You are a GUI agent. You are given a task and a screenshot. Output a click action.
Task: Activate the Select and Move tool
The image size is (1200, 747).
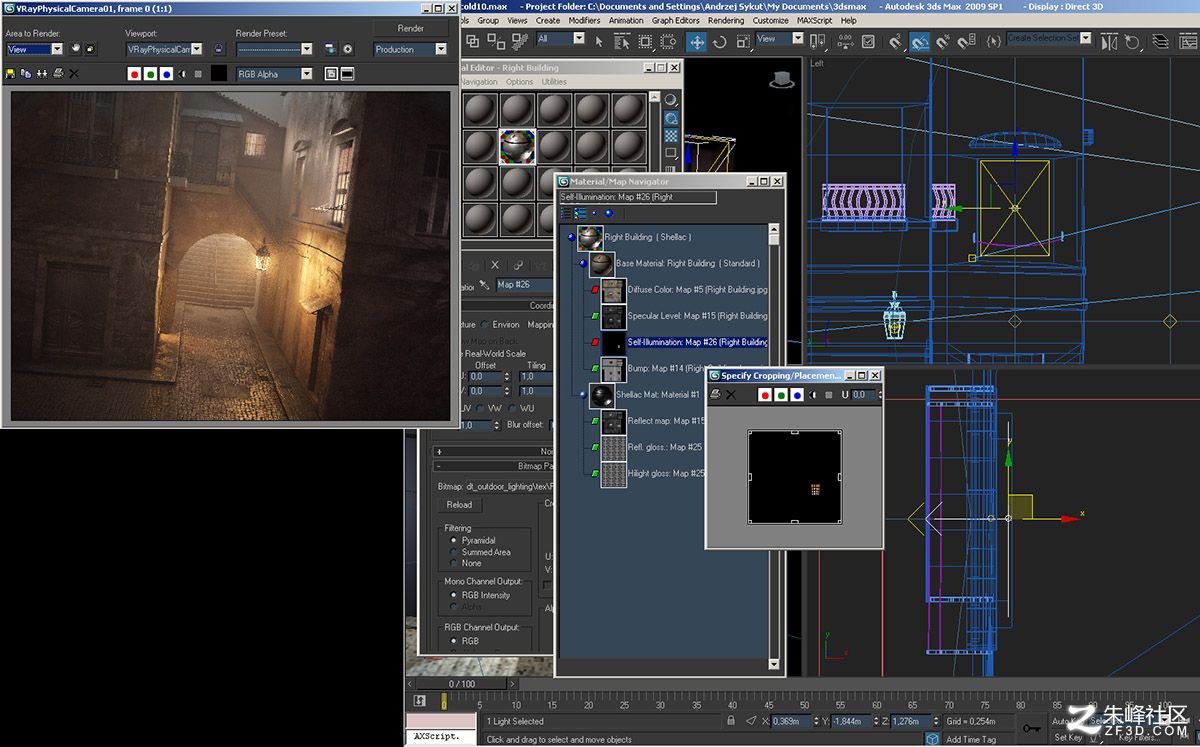pos(696,41)
